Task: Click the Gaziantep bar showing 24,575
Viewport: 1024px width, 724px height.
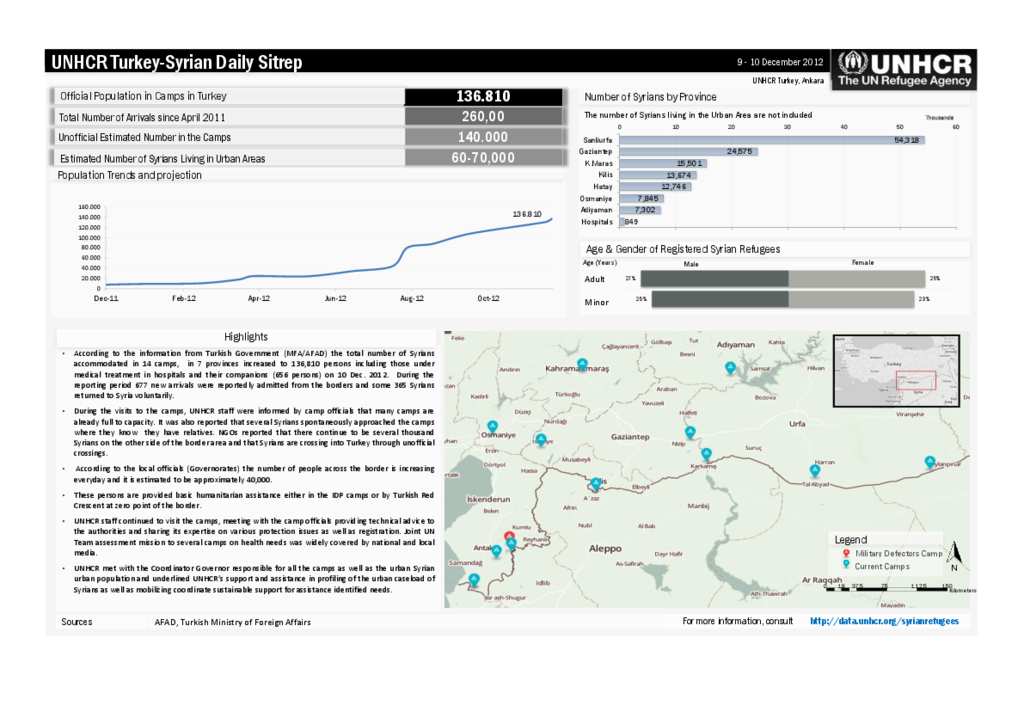Action: tap(688, 151)
